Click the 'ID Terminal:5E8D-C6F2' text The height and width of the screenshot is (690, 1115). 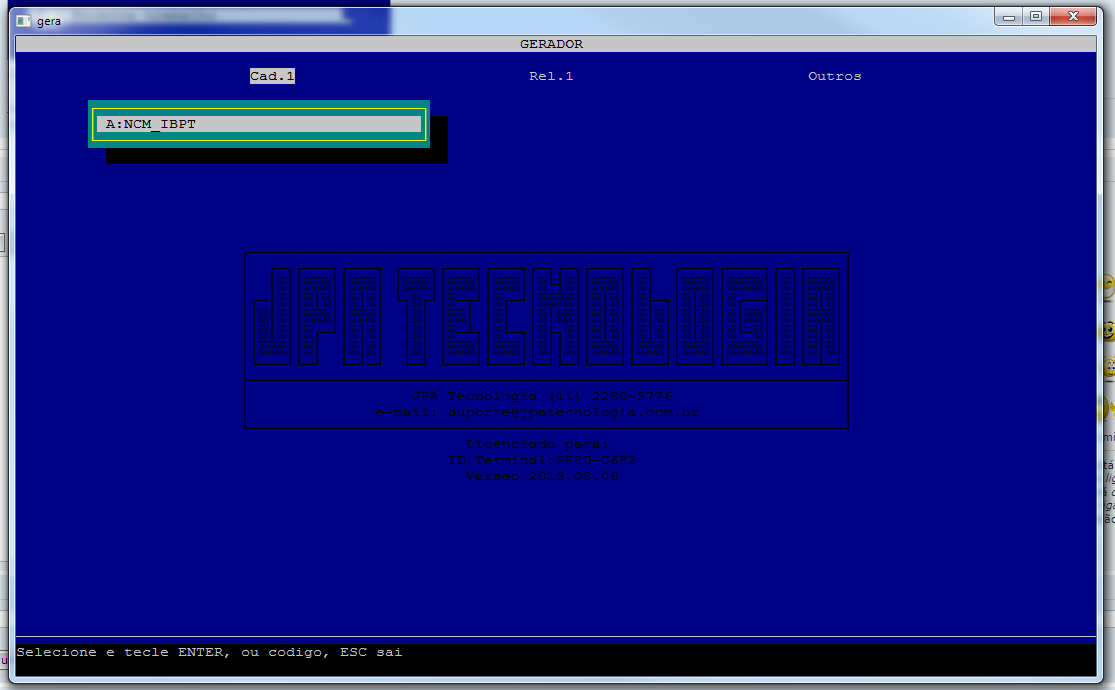point(542,460)
